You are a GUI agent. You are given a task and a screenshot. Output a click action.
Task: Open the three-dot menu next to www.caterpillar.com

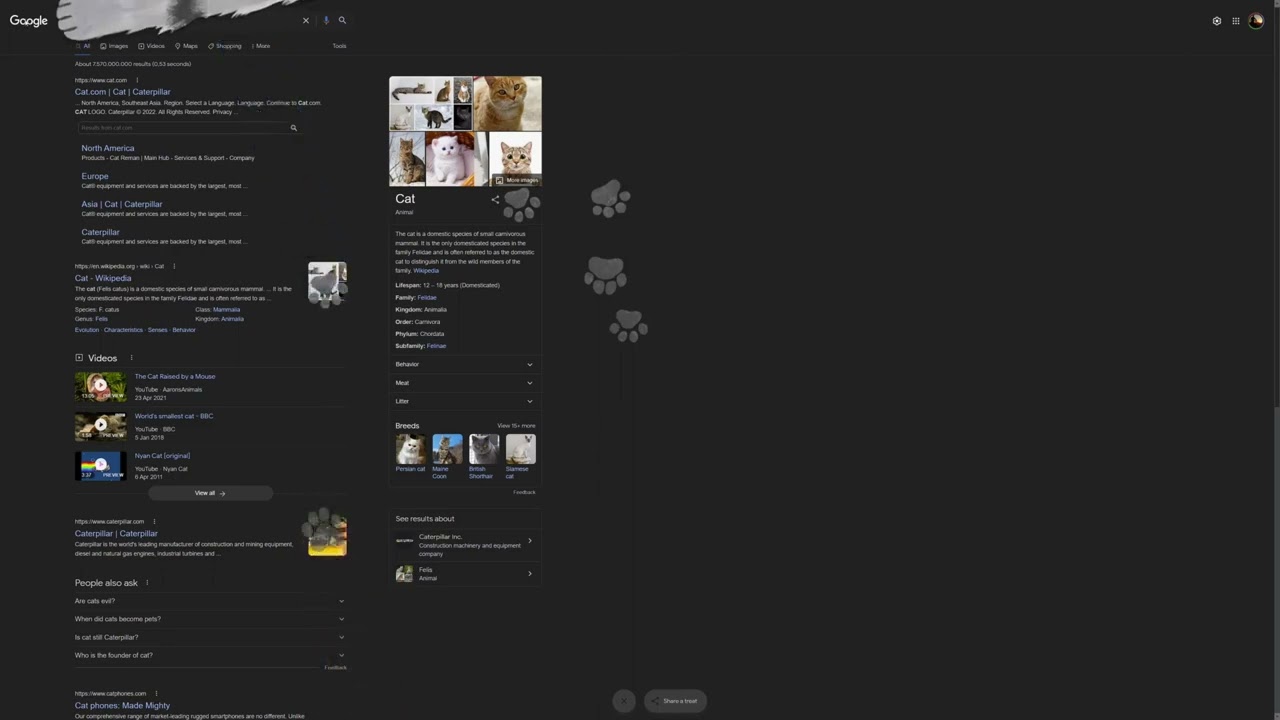[154, 521]
